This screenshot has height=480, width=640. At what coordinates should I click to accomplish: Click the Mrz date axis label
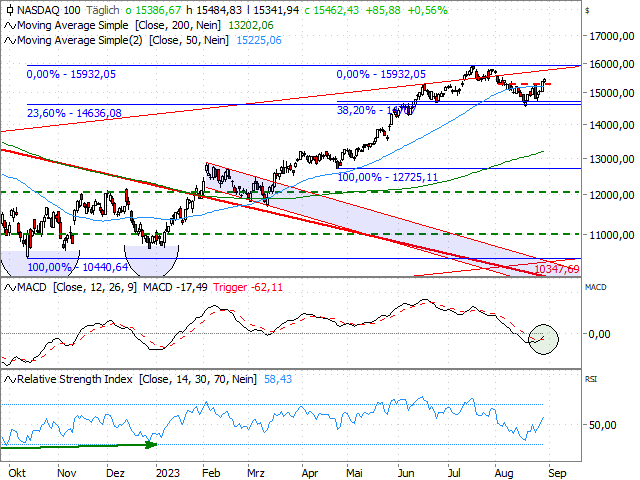[256, 473]
